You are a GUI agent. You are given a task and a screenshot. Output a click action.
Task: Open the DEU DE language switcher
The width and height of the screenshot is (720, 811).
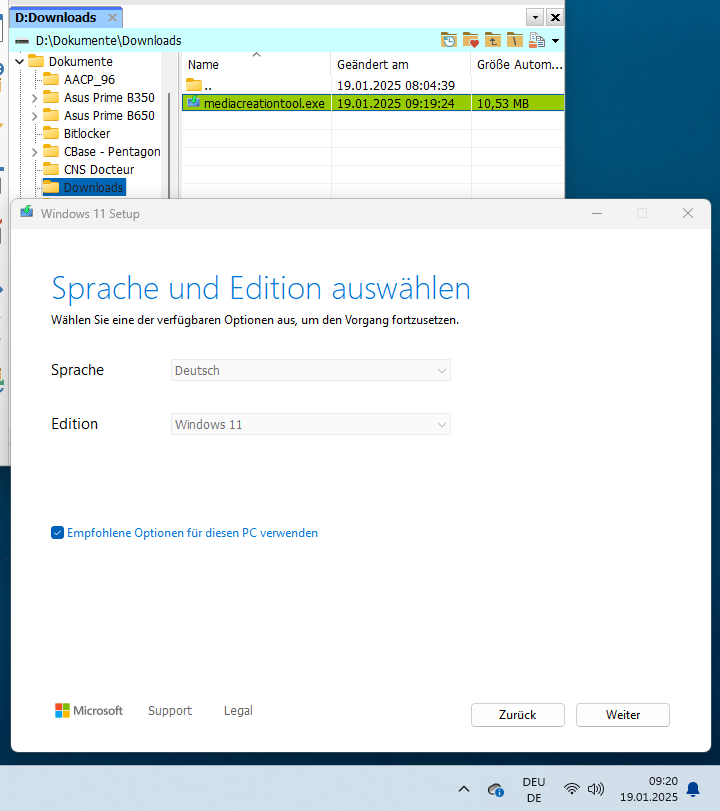(534, 790)
